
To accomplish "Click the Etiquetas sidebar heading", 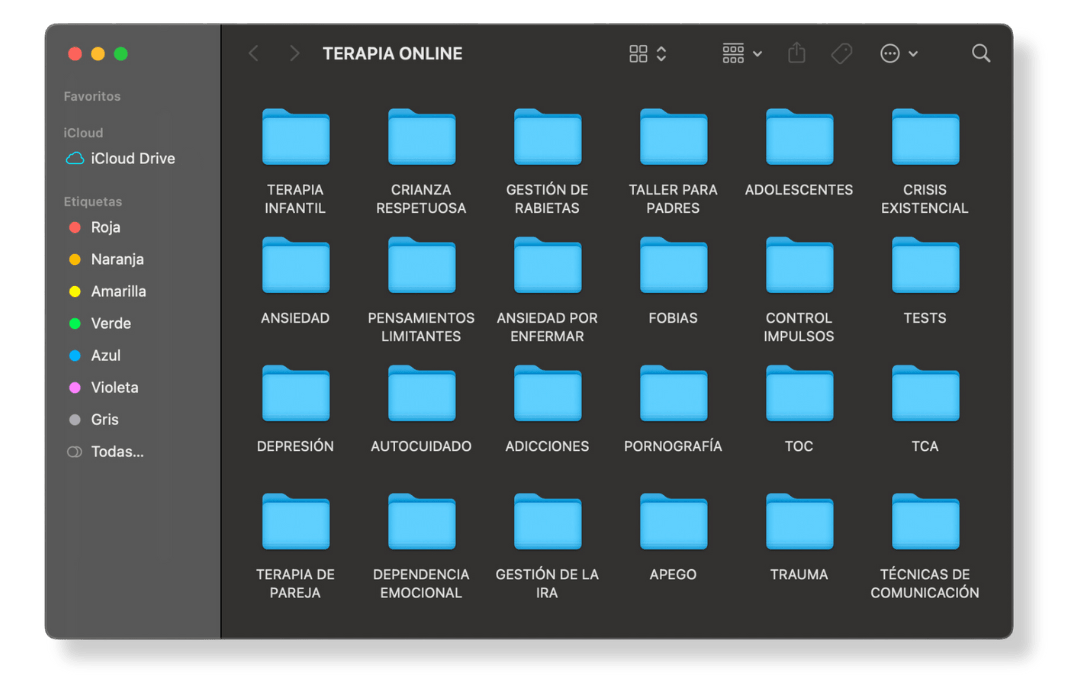I will click(93, 202).
